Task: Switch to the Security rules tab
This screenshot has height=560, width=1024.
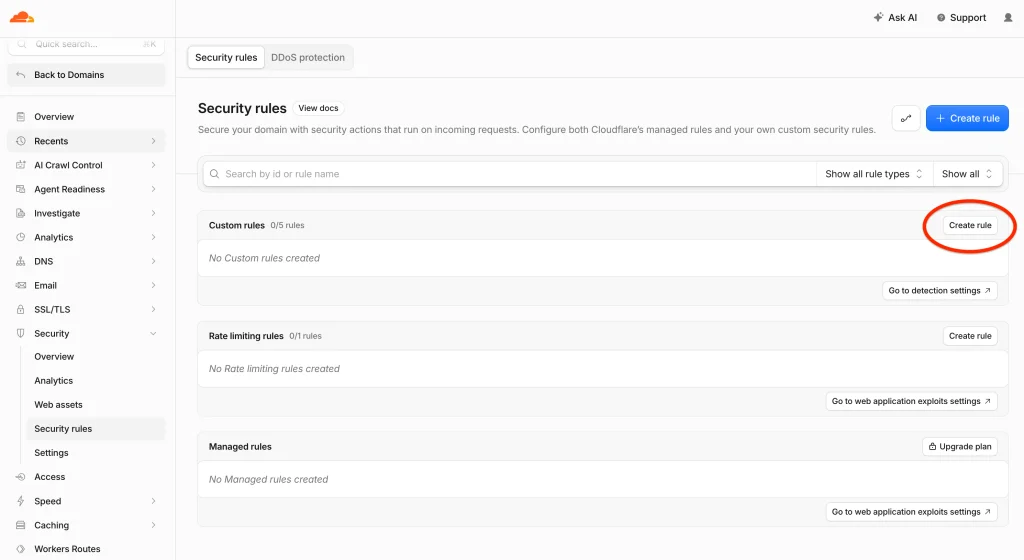Action: [x=226, y=57]
